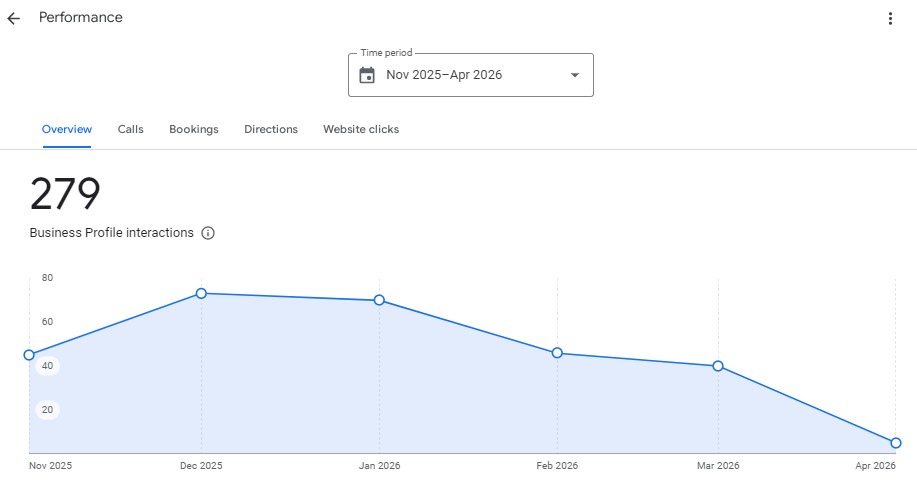917x483 pixels.
Task: Open the Bookings tab
Action: point(194,129)
